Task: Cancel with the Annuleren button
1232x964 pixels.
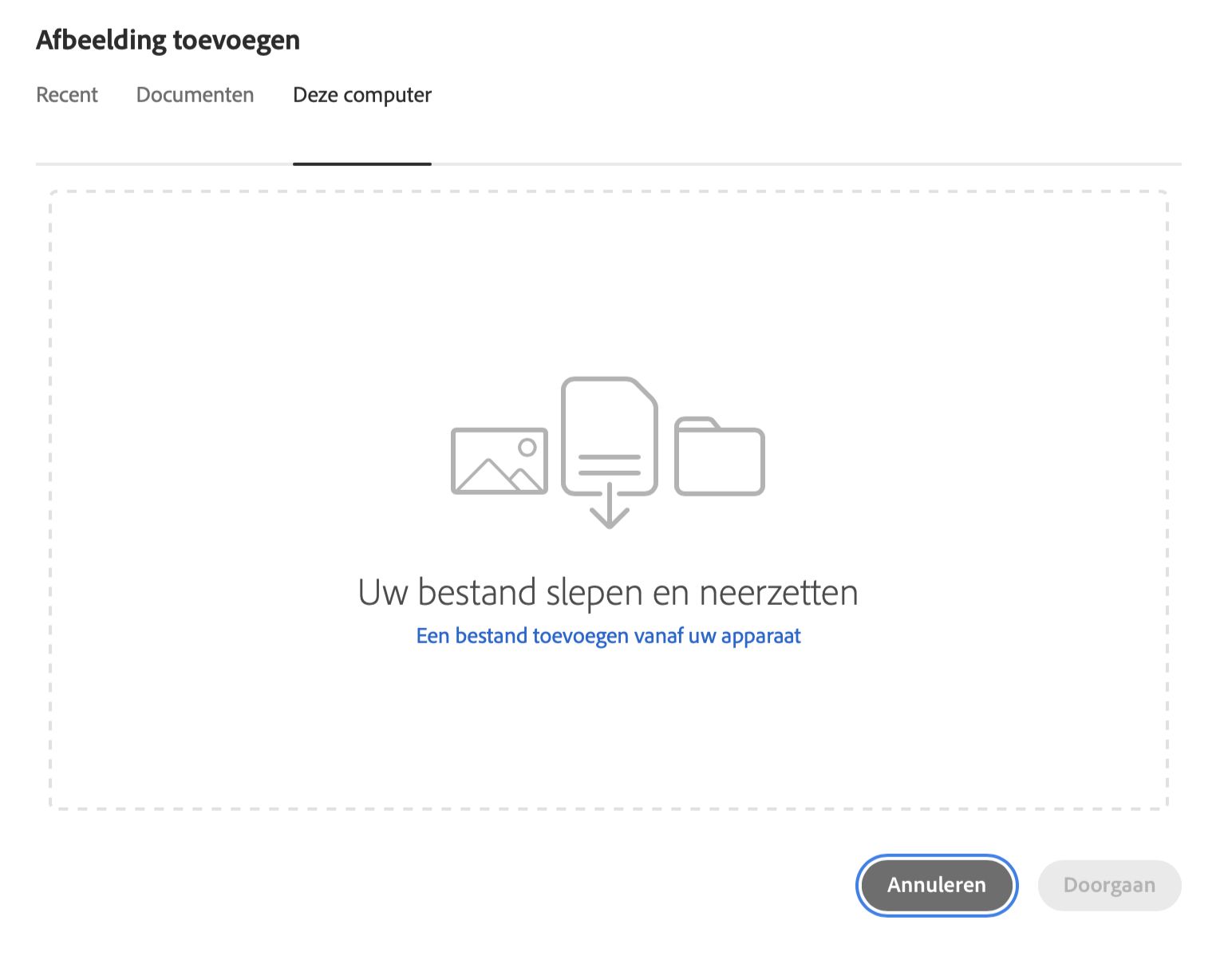Action: click(x=937, y=885)
